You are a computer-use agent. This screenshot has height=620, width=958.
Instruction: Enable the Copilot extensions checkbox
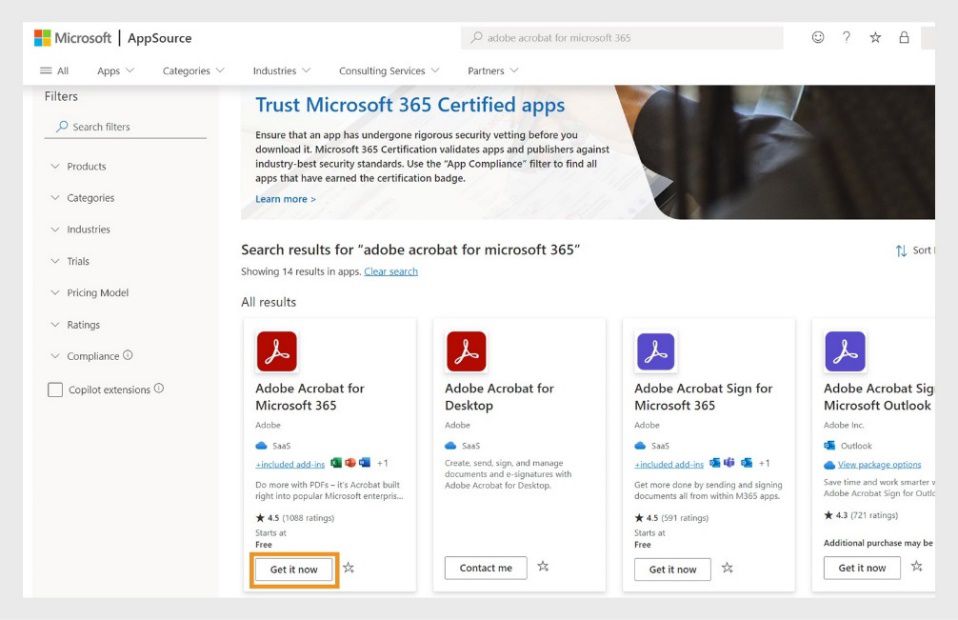tap(56, 390)
